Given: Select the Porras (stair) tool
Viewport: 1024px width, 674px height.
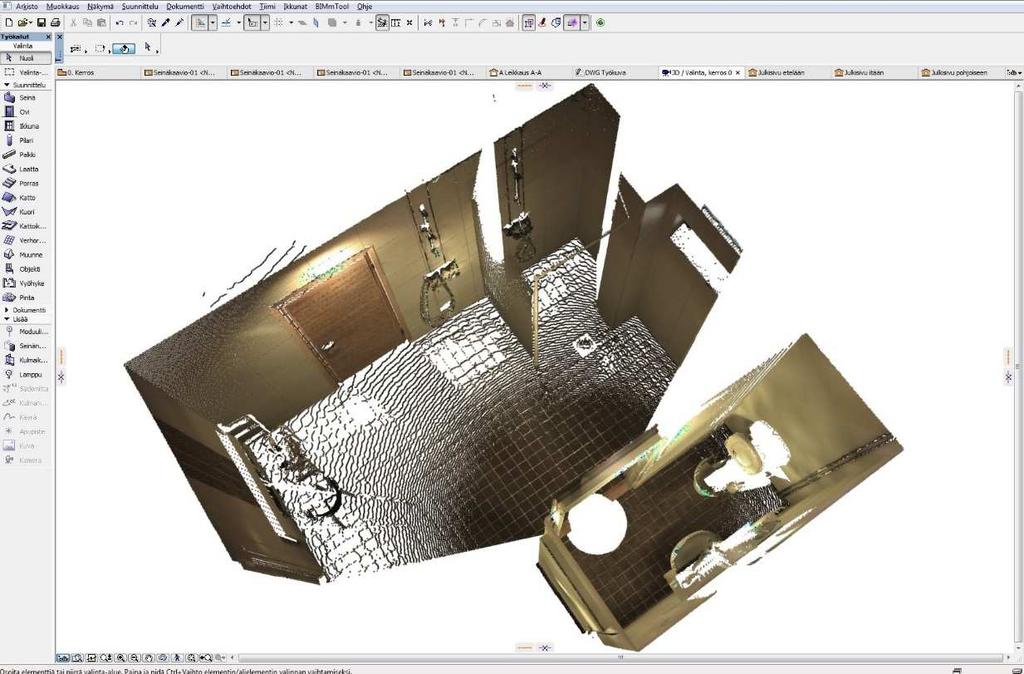Looking at the screenshot, I should 26,184.
